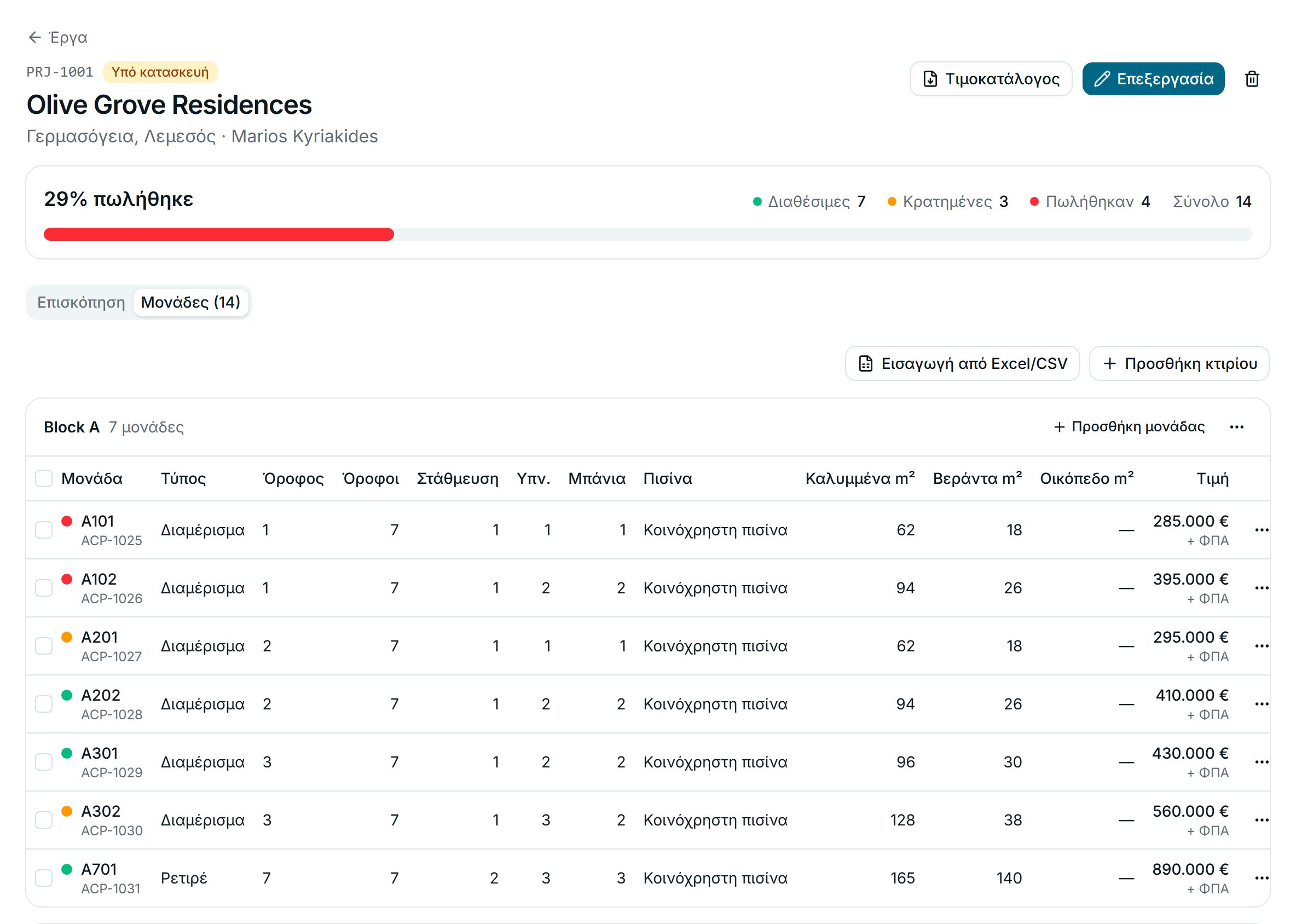Click unit code ACP-1030
This screenshot has width=1296, height=924.
click(x=112, y=831)
